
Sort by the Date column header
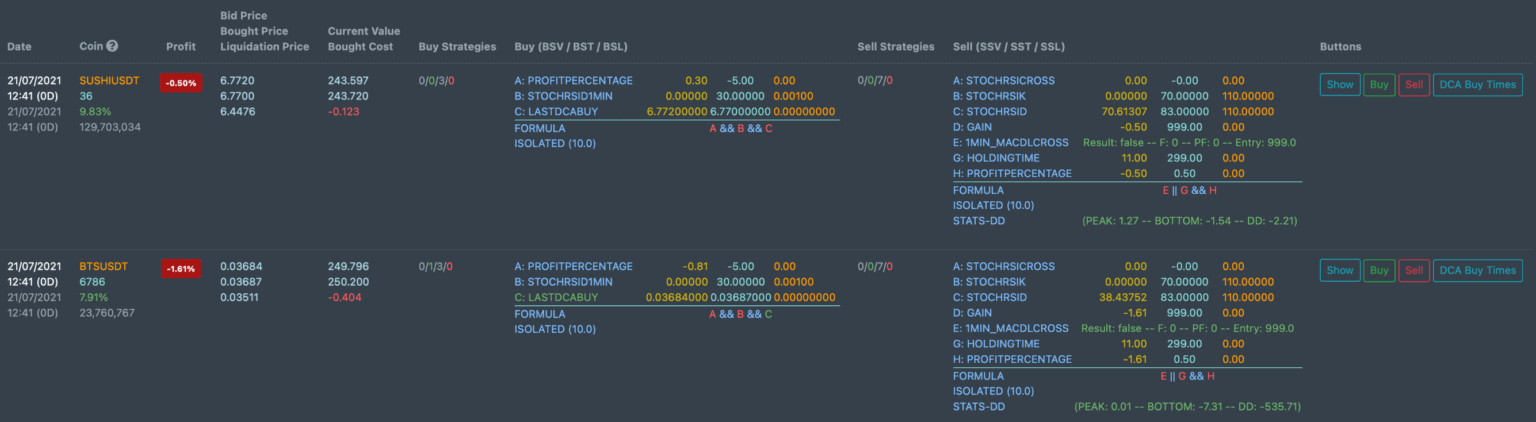(19, 47)
